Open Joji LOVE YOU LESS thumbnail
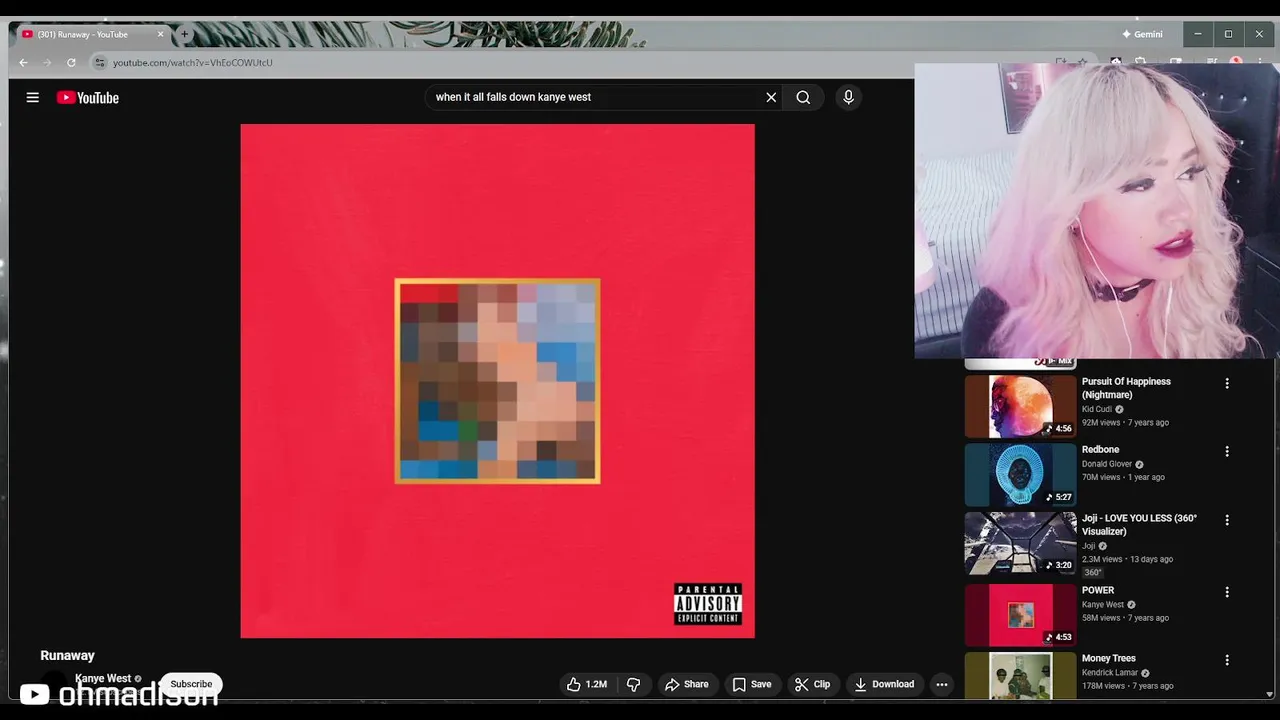This screenshot has width=1280, height=720. [x=1020, y=543]
